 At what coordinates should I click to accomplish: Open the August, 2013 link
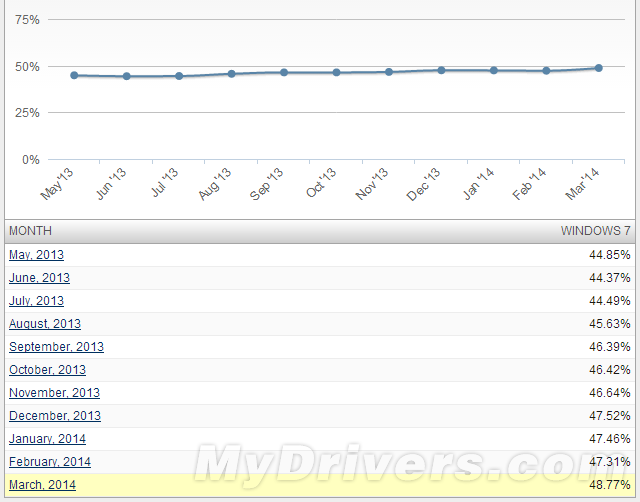[45, 324]
